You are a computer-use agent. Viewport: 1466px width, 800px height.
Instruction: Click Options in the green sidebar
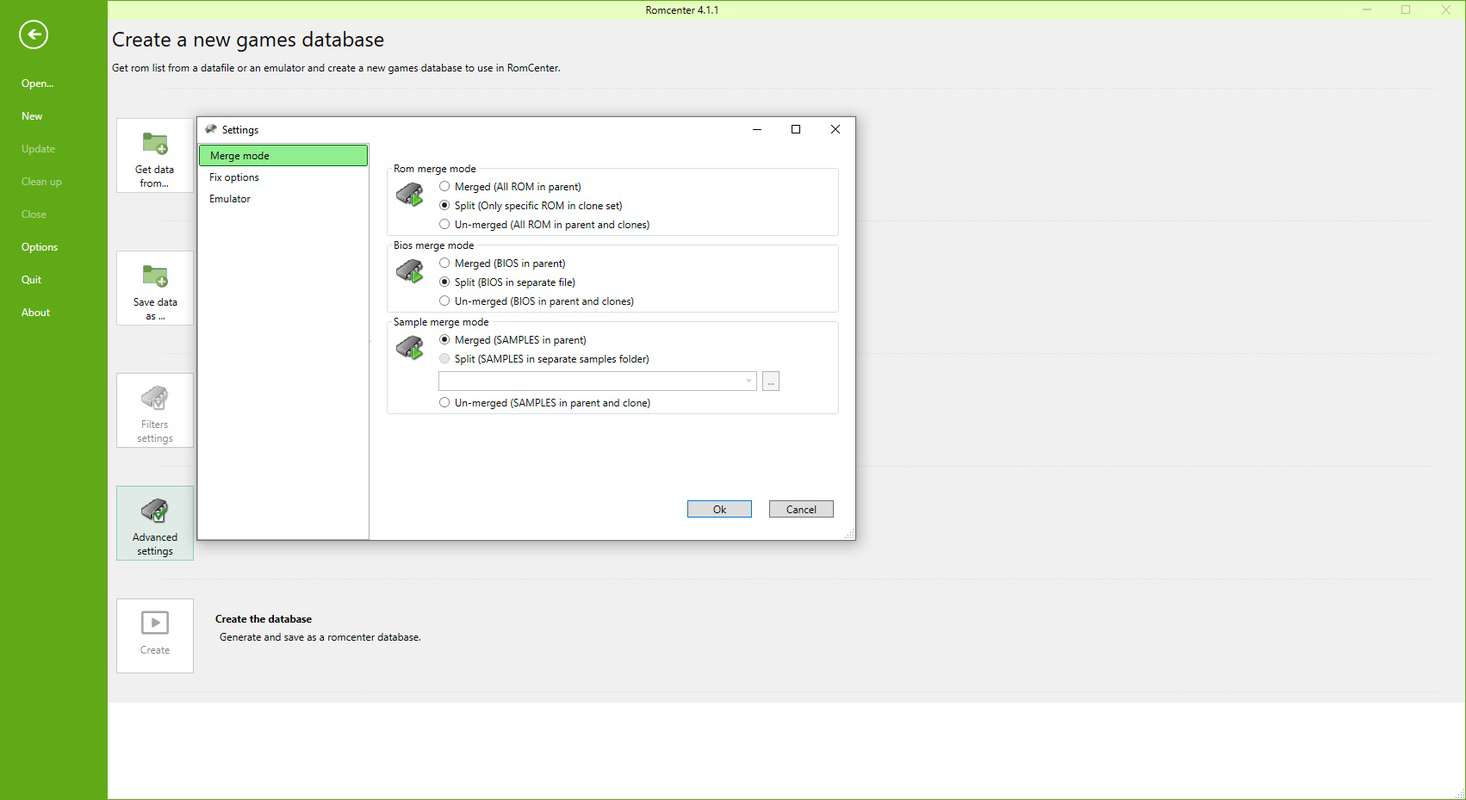[39, 247]
